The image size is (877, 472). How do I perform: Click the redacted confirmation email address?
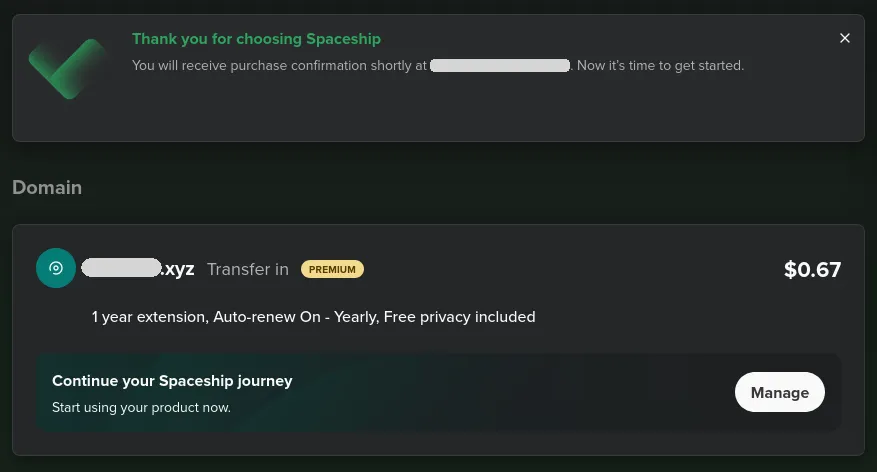500,66
